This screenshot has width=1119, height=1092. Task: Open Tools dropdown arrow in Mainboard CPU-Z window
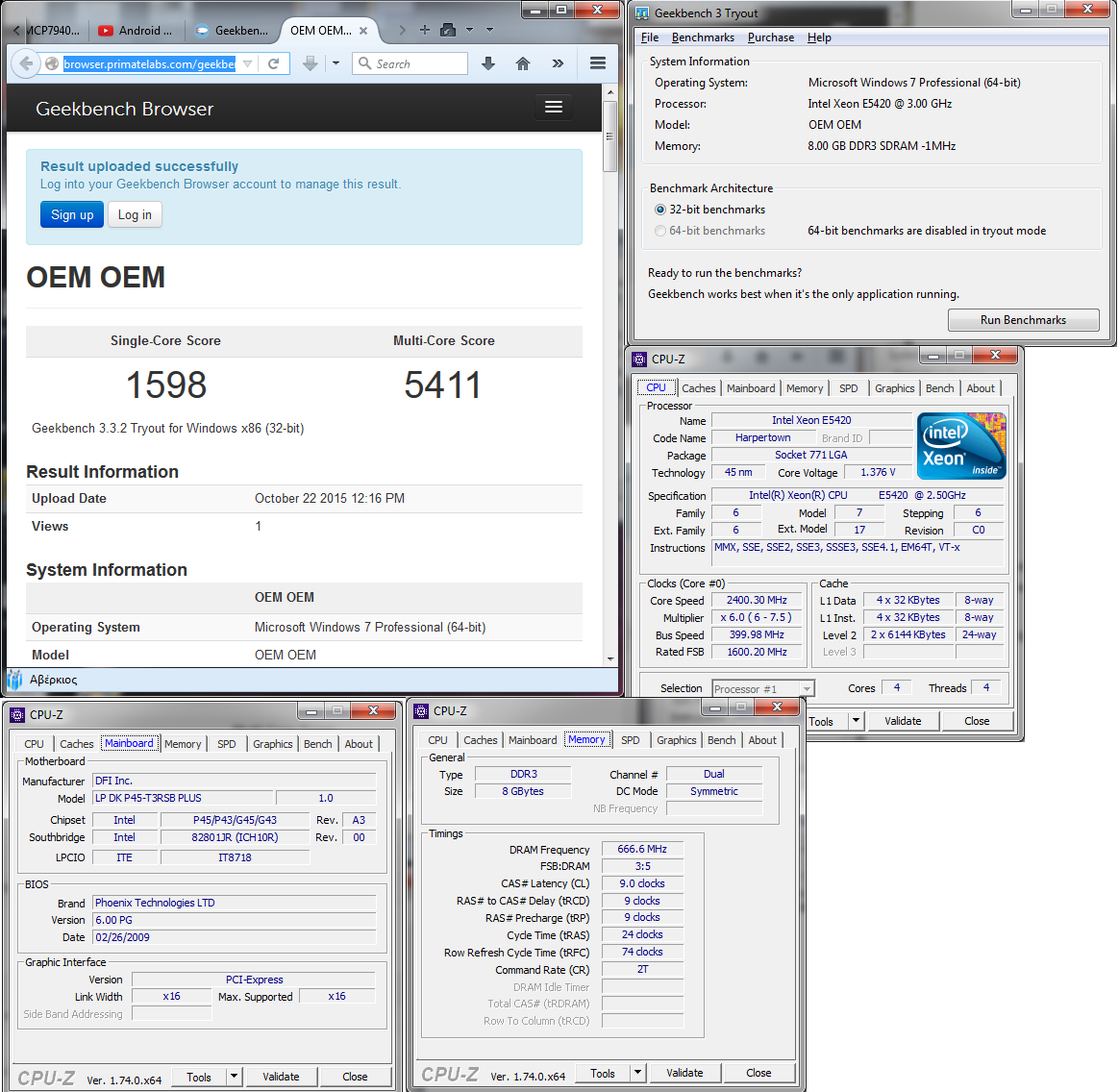[x=234, y=1077]
